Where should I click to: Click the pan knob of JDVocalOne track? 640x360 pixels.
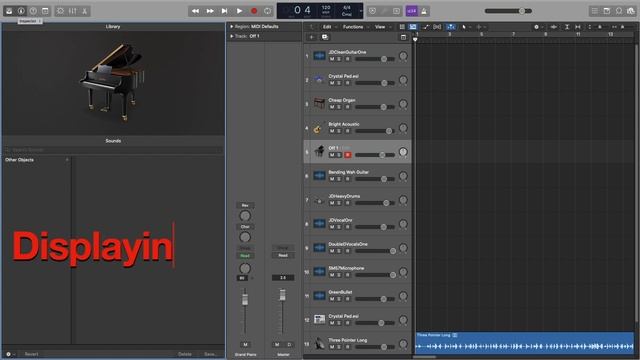403,224
